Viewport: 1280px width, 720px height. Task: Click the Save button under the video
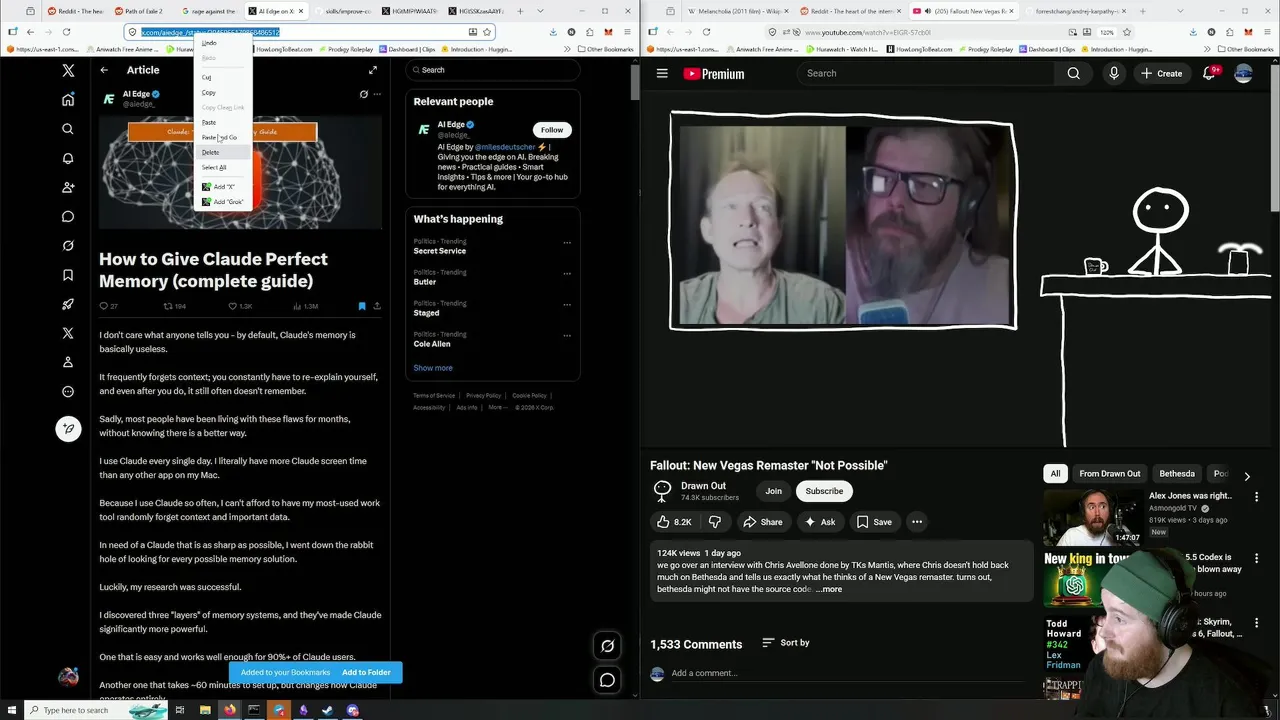(x=874, y=521)
